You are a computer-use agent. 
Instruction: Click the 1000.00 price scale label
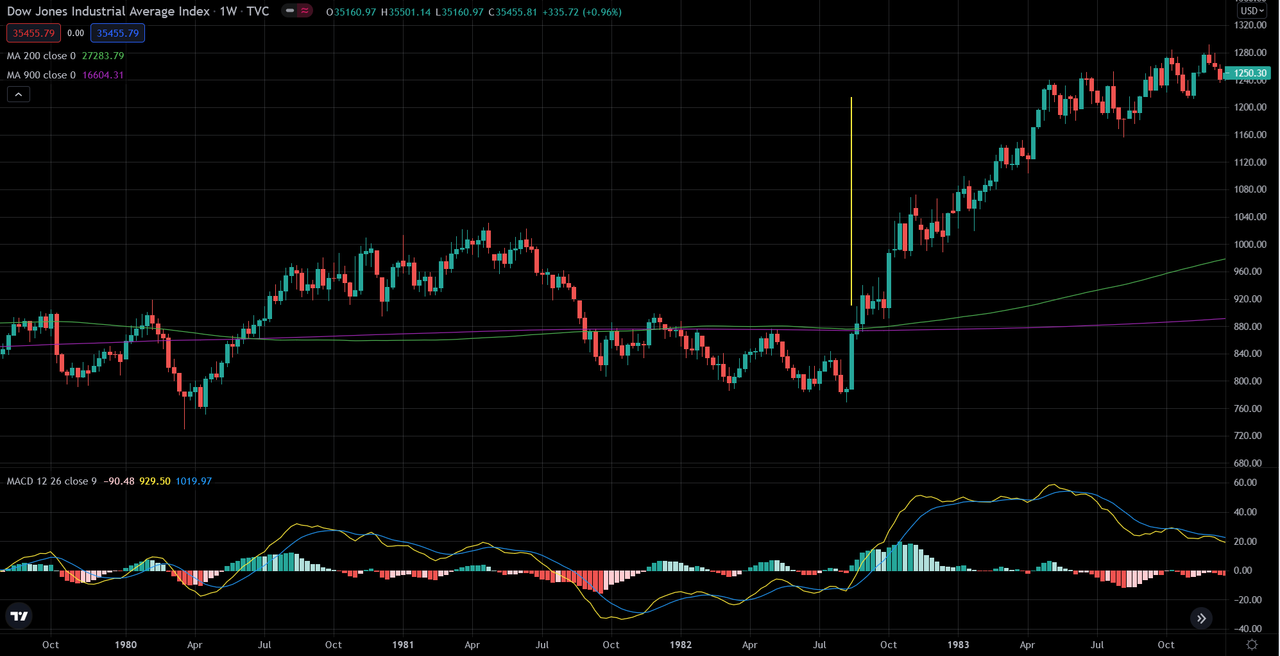coord(1250,244)
